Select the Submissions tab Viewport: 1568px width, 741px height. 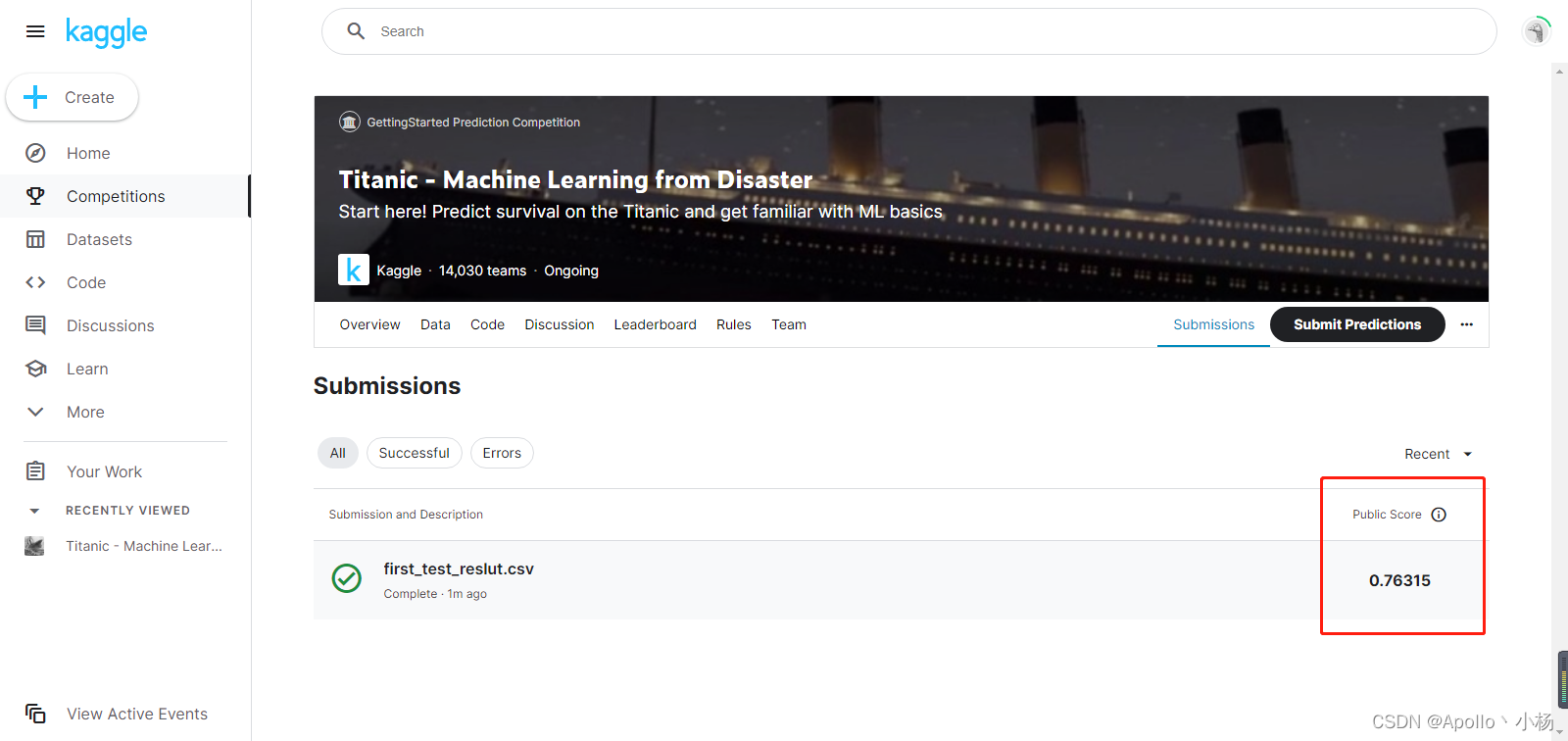(x=1213, y=324)
